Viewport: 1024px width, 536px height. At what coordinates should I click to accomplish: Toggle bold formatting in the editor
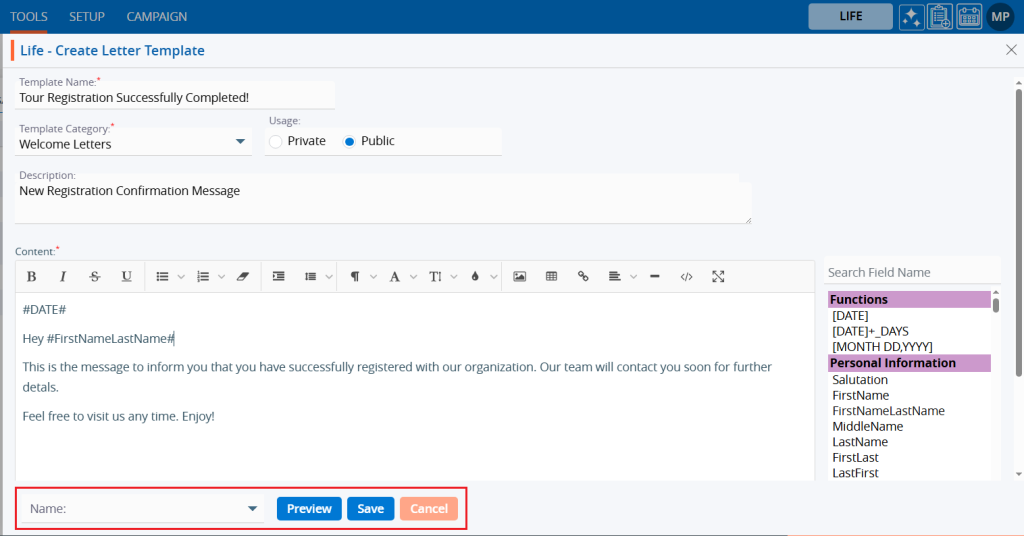[31, 277]
